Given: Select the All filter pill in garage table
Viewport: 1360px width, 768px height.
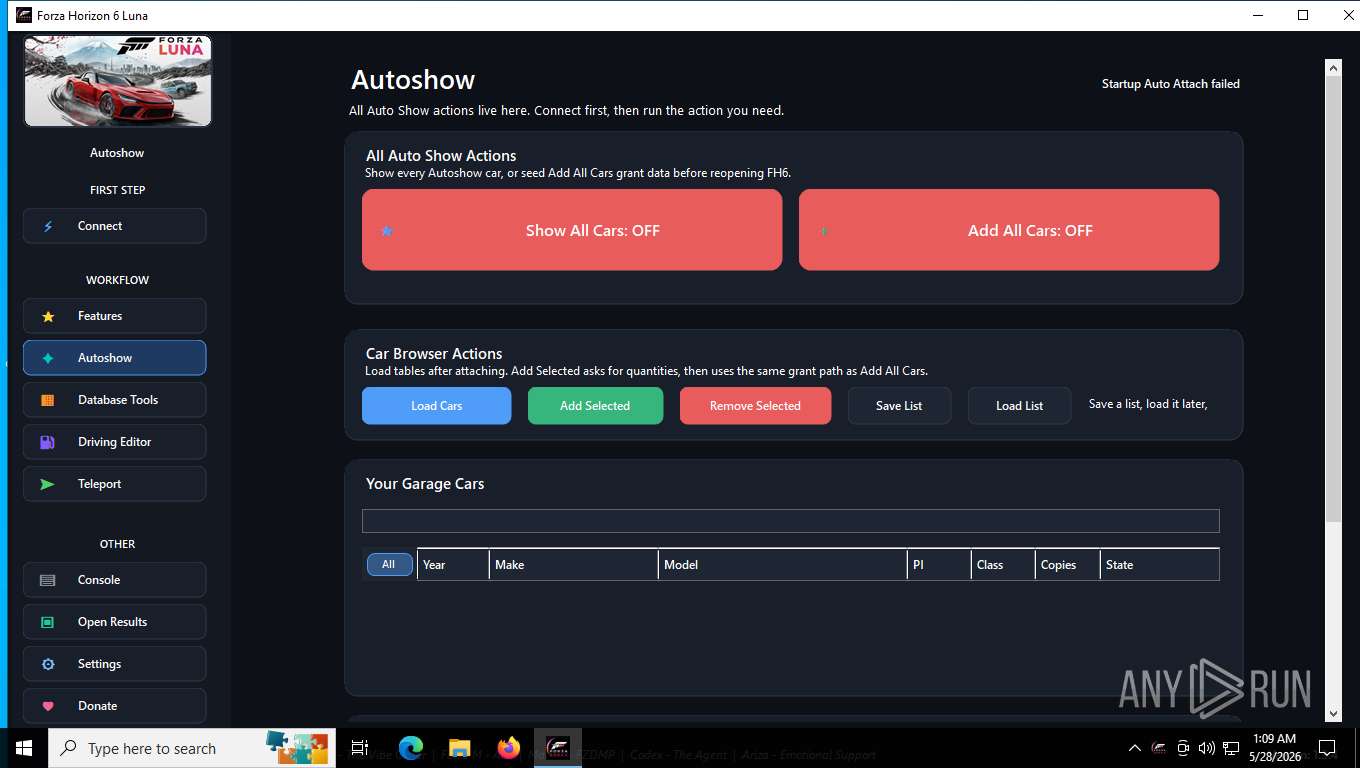Looking at the screenshot, I should pyautogui.click(x=389, y=564).
